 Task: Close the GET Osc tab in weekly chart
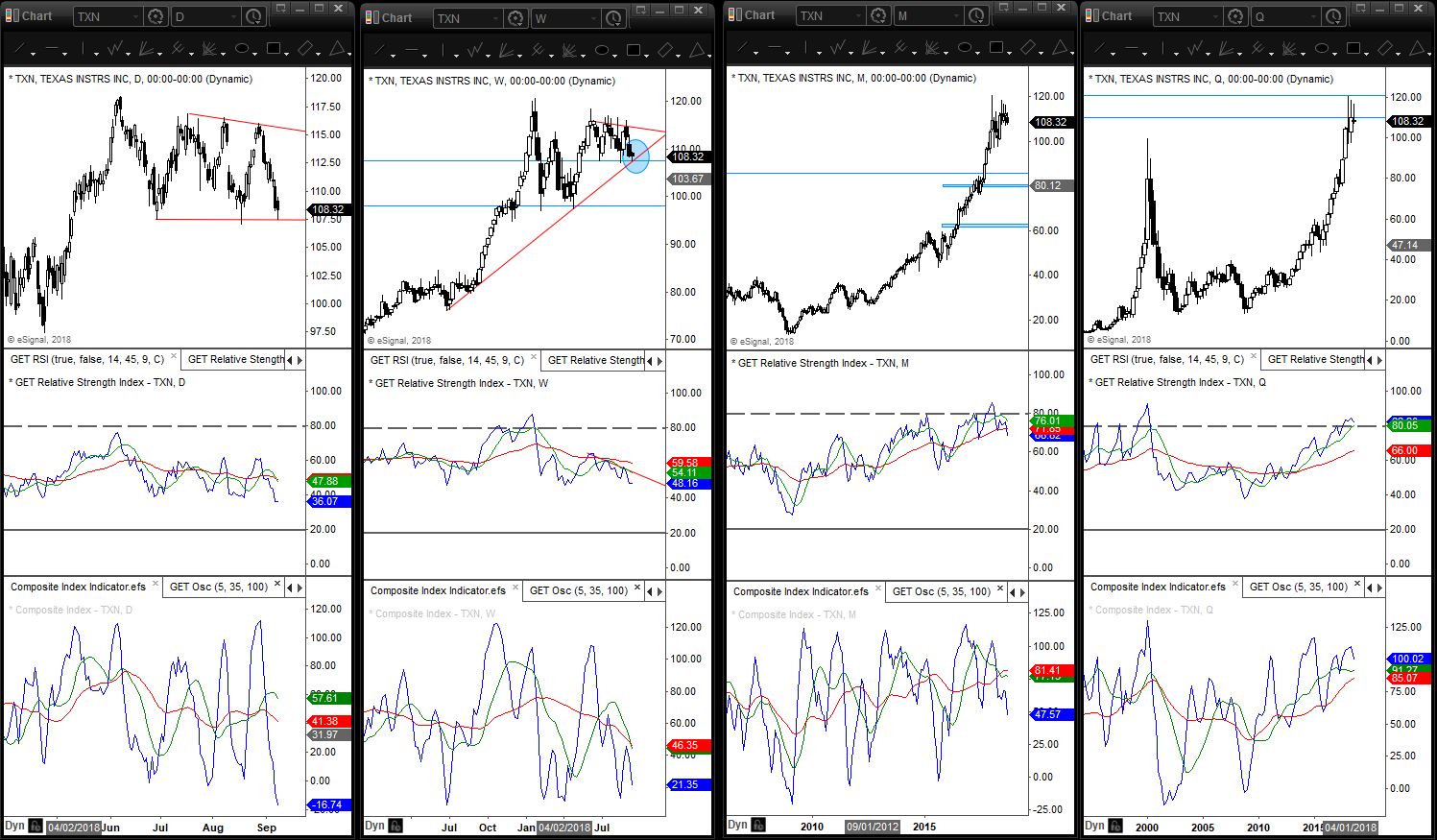point(637,588)
